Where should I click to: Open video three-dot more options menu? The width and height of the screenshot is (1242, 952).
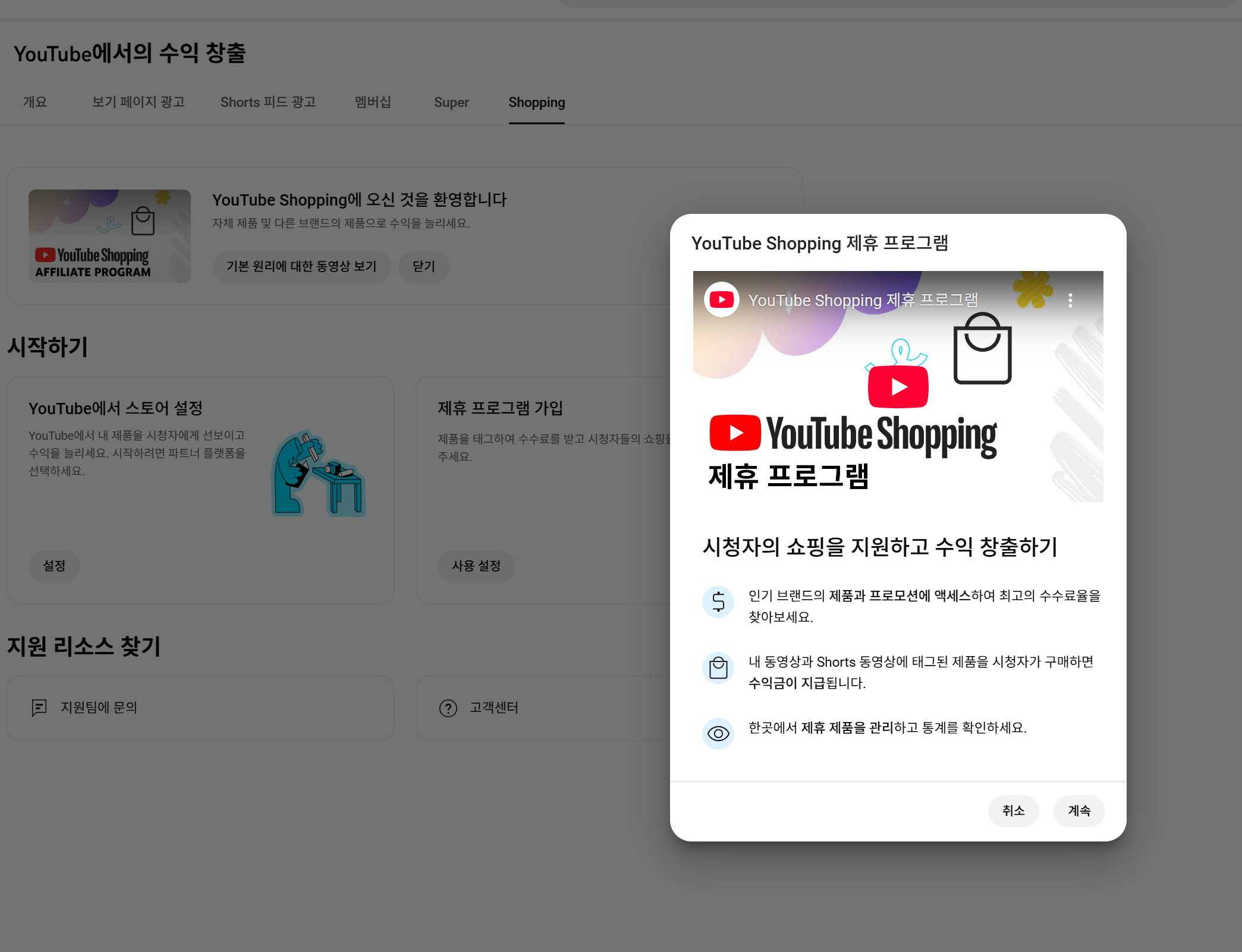1070,300
